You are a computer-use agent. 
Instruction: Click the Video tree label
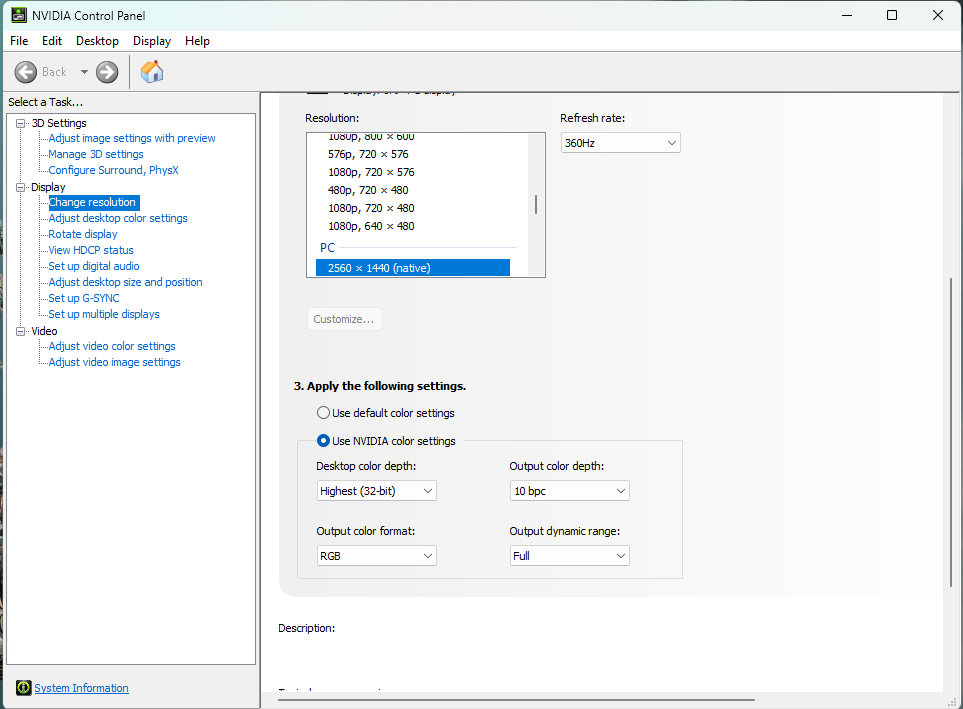pos(44,331)
